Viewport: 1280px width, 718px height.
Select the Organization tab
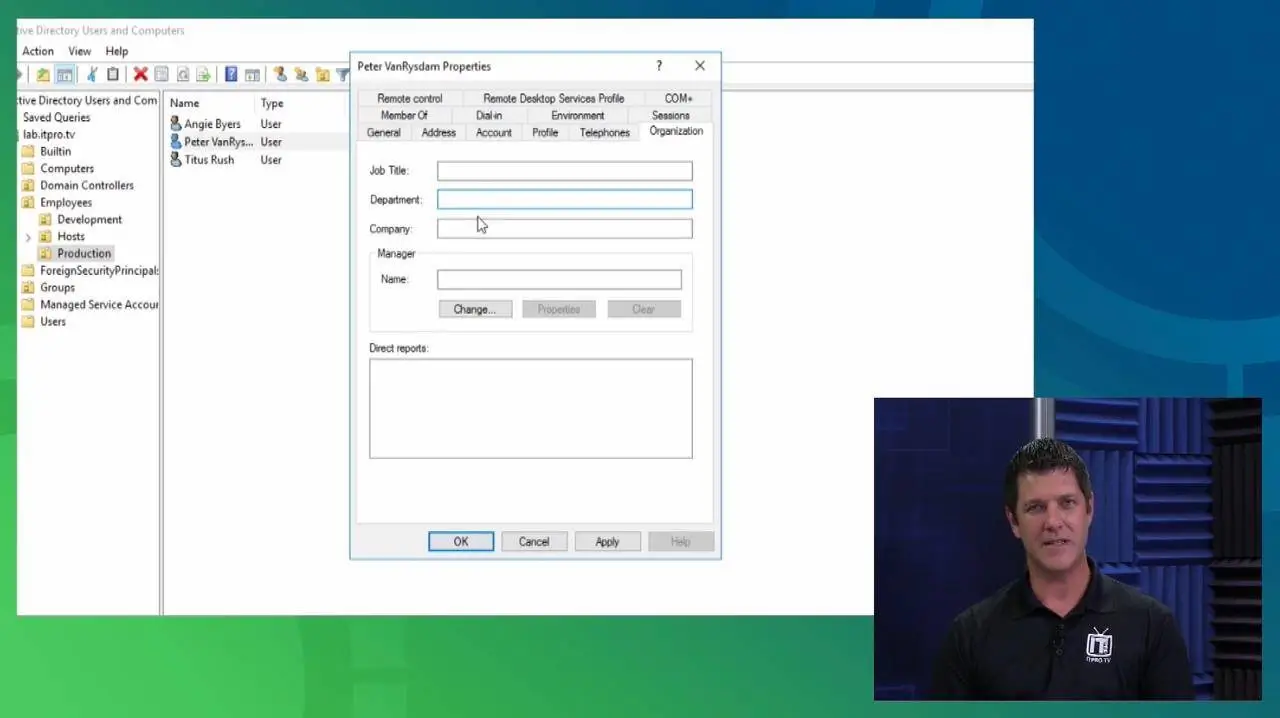pos(676,131)
